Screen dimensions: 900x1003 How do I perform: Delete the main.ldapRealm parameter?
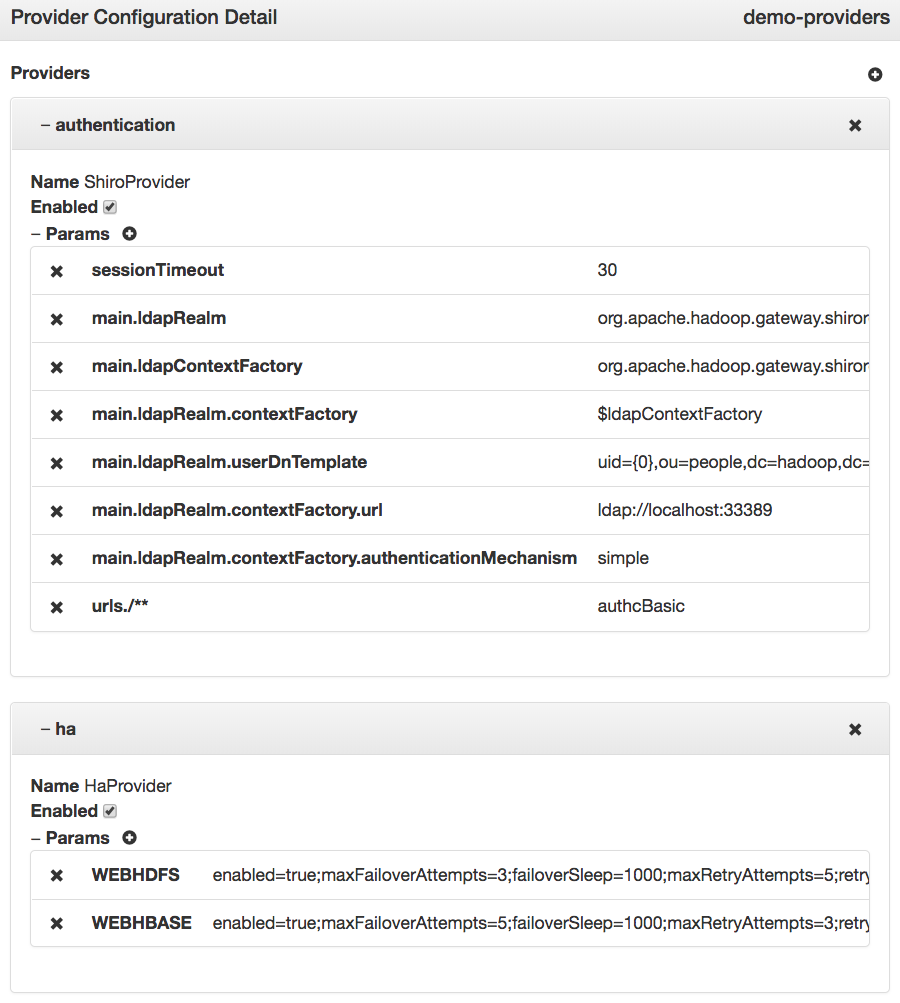56,318
